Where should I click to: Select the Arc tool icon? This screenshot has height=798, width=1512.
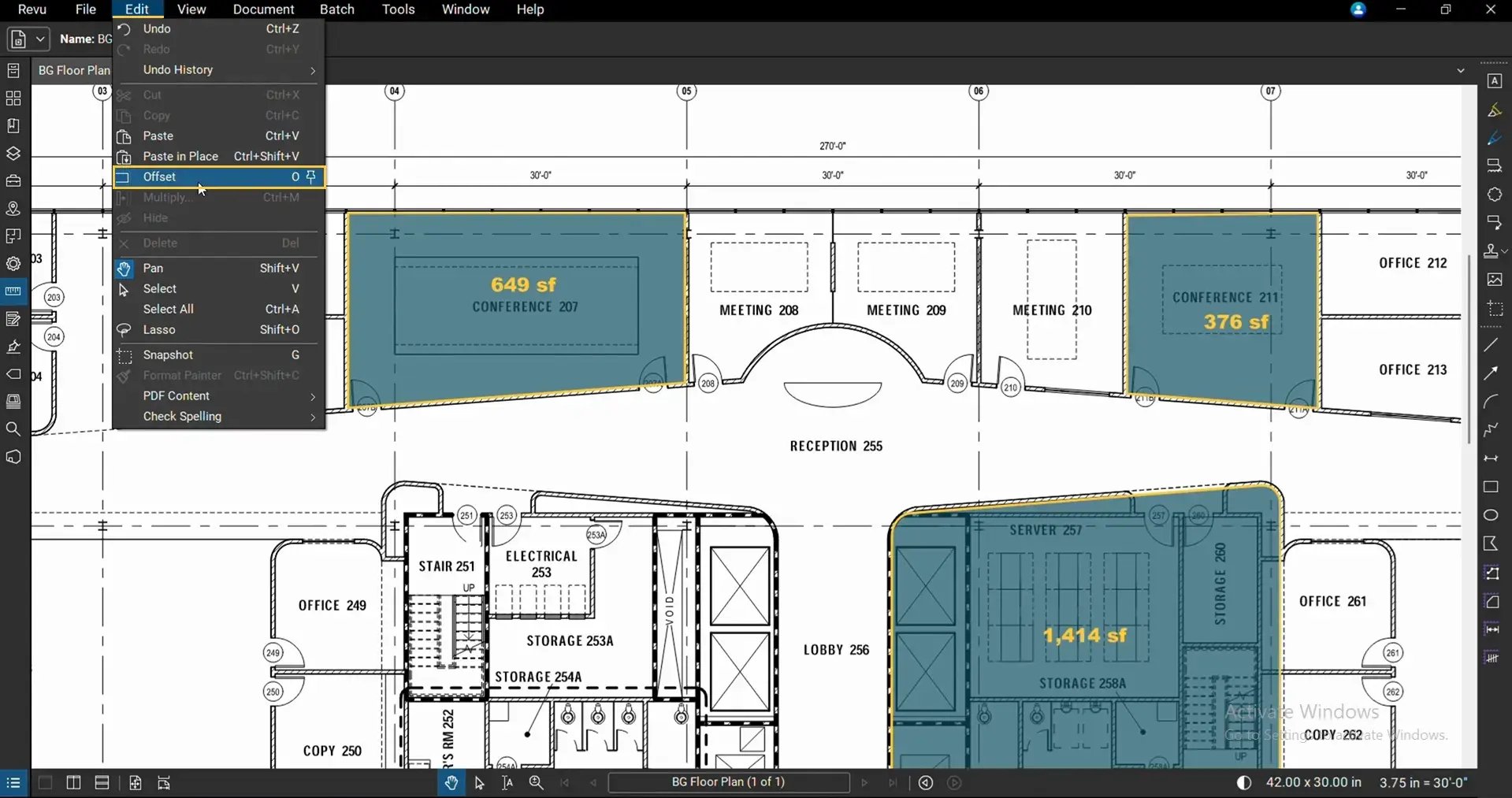pos(1491,402)
